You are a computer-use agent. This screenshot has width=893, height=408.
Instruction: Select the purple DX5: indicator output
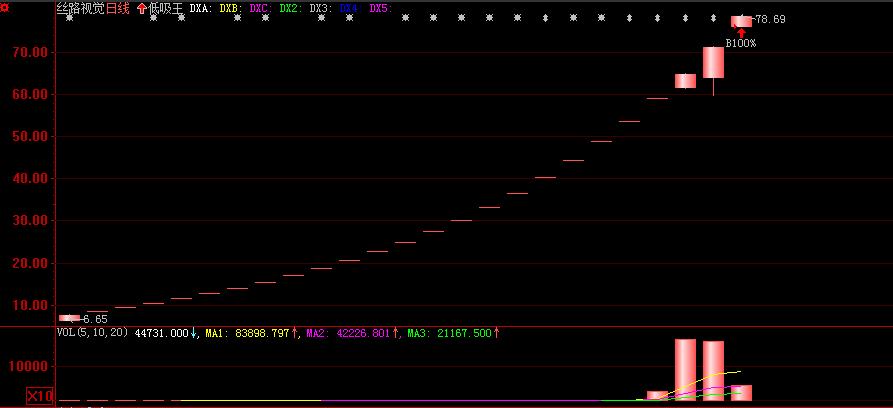pos(381,9)
